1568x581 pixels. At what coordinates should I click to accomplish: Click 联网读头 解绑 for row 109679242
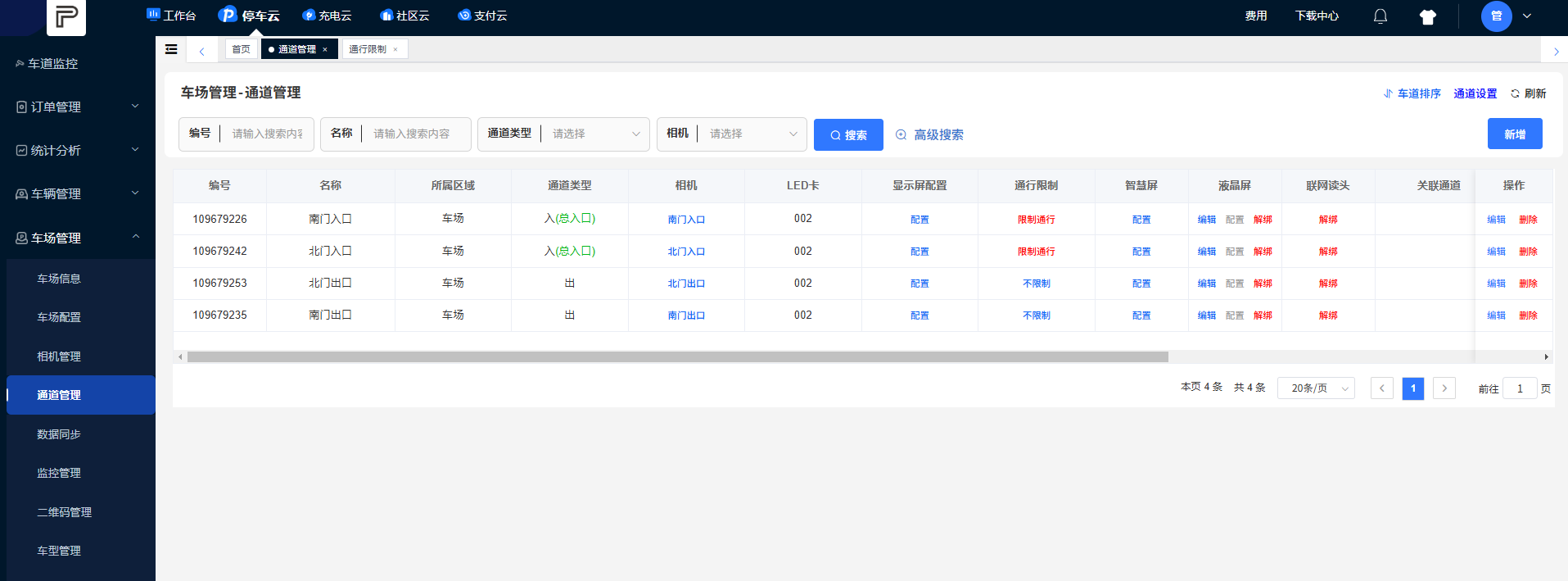click(1328, 252)
